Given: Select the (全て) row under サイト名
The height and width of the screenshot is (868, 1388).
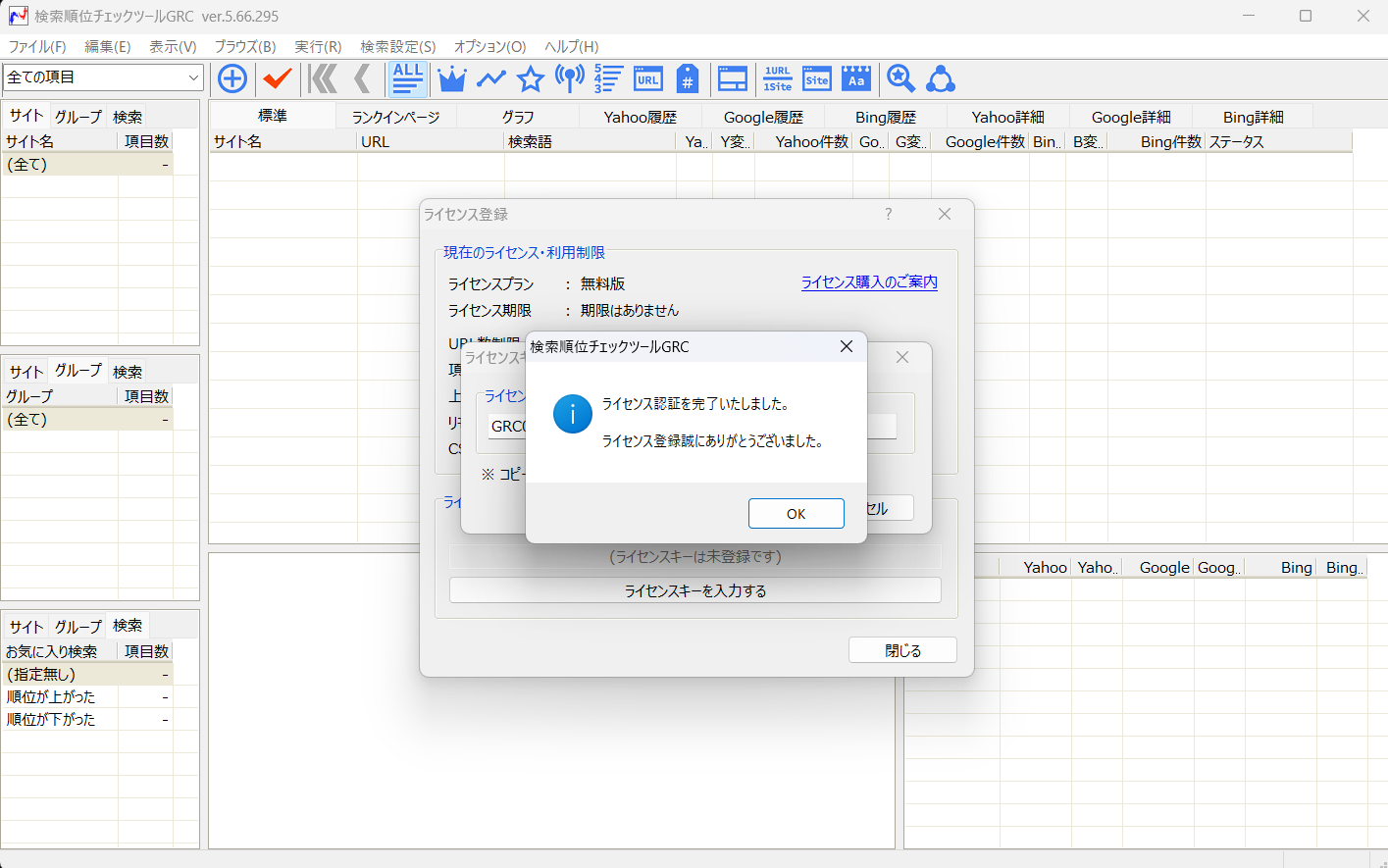Looking at the screenshot, I should (x=87, y=164).
